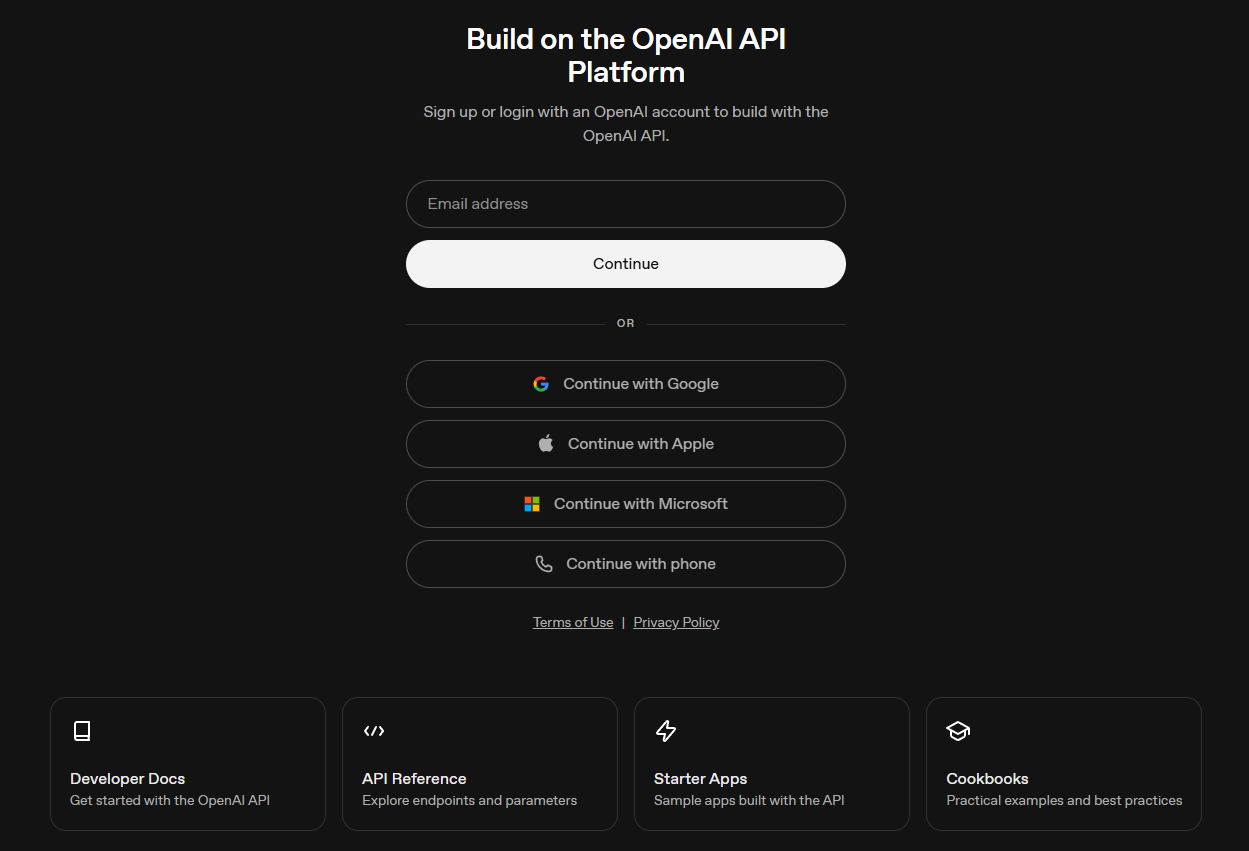
Task: Open the Starter Apps card title
Action: tap(700, 779)
